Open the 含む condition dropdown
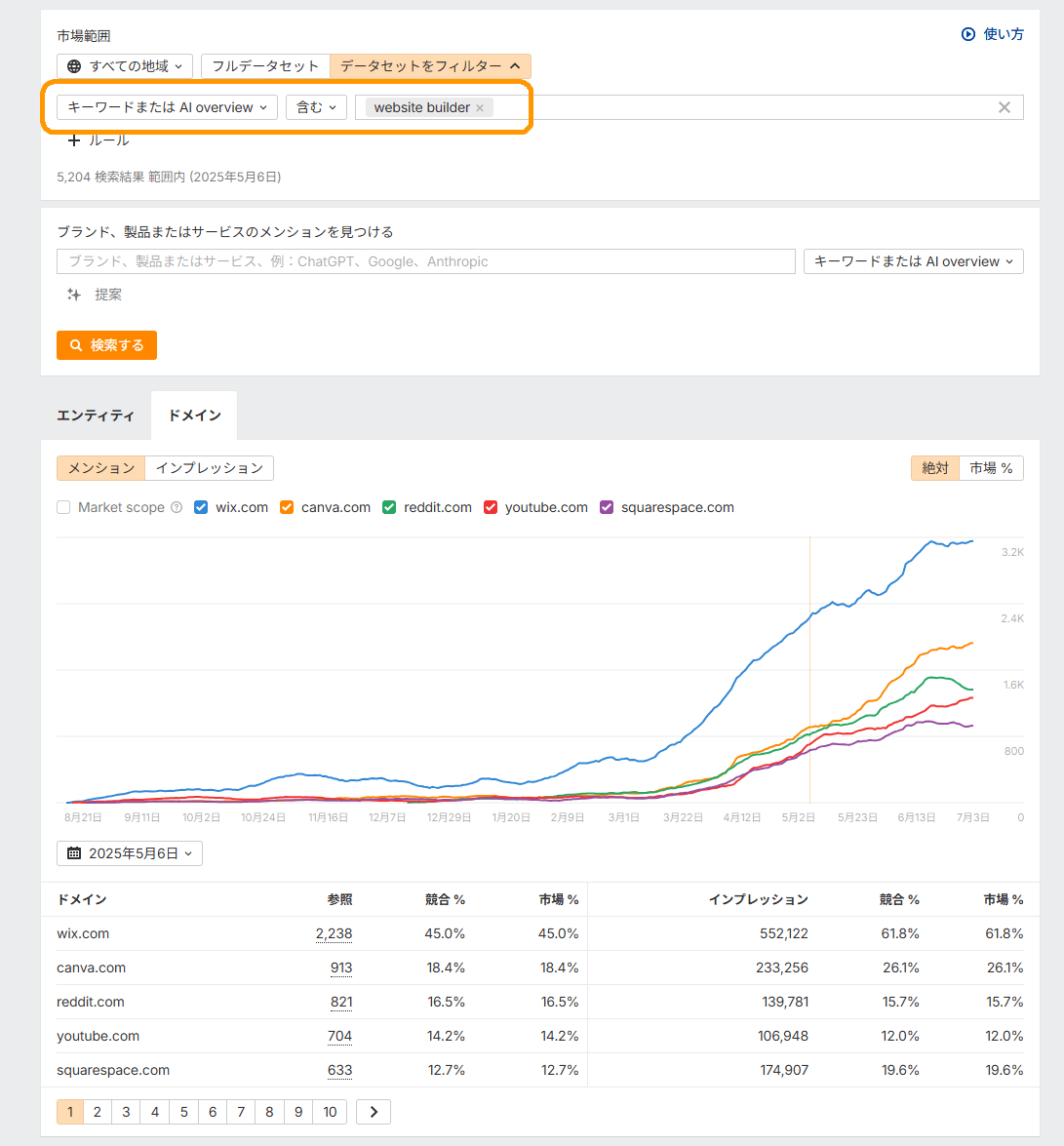 point(316,107)
